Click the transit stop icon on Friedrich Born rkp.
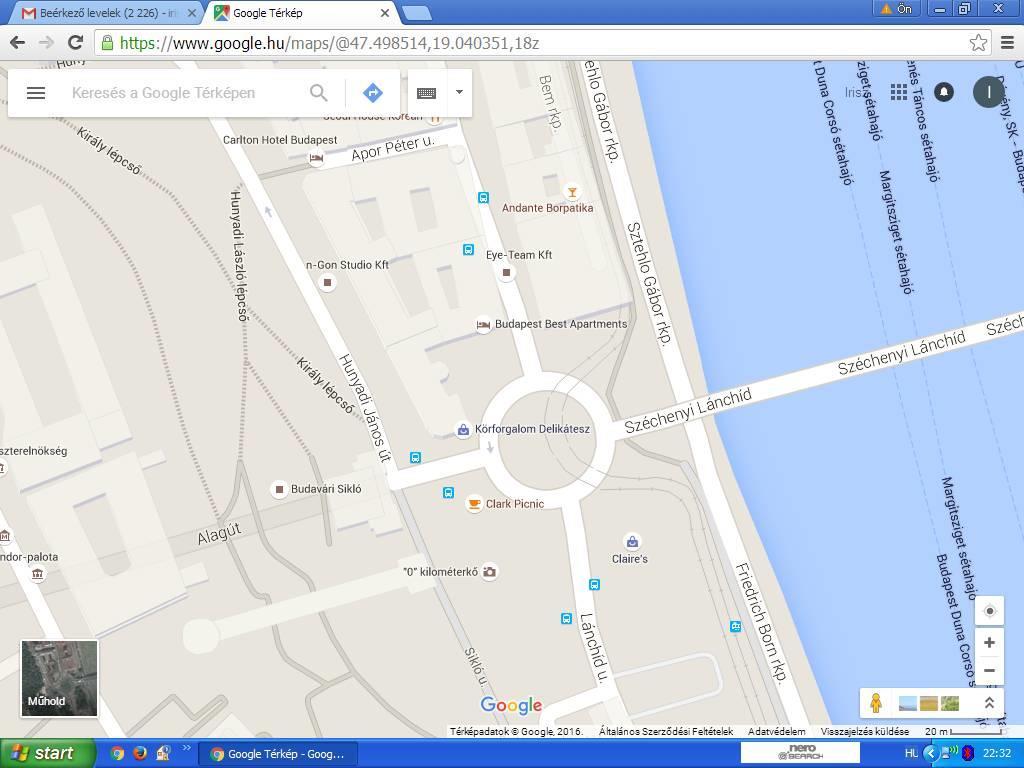This screenshot has height=768, width=1024. coord(735,626)
